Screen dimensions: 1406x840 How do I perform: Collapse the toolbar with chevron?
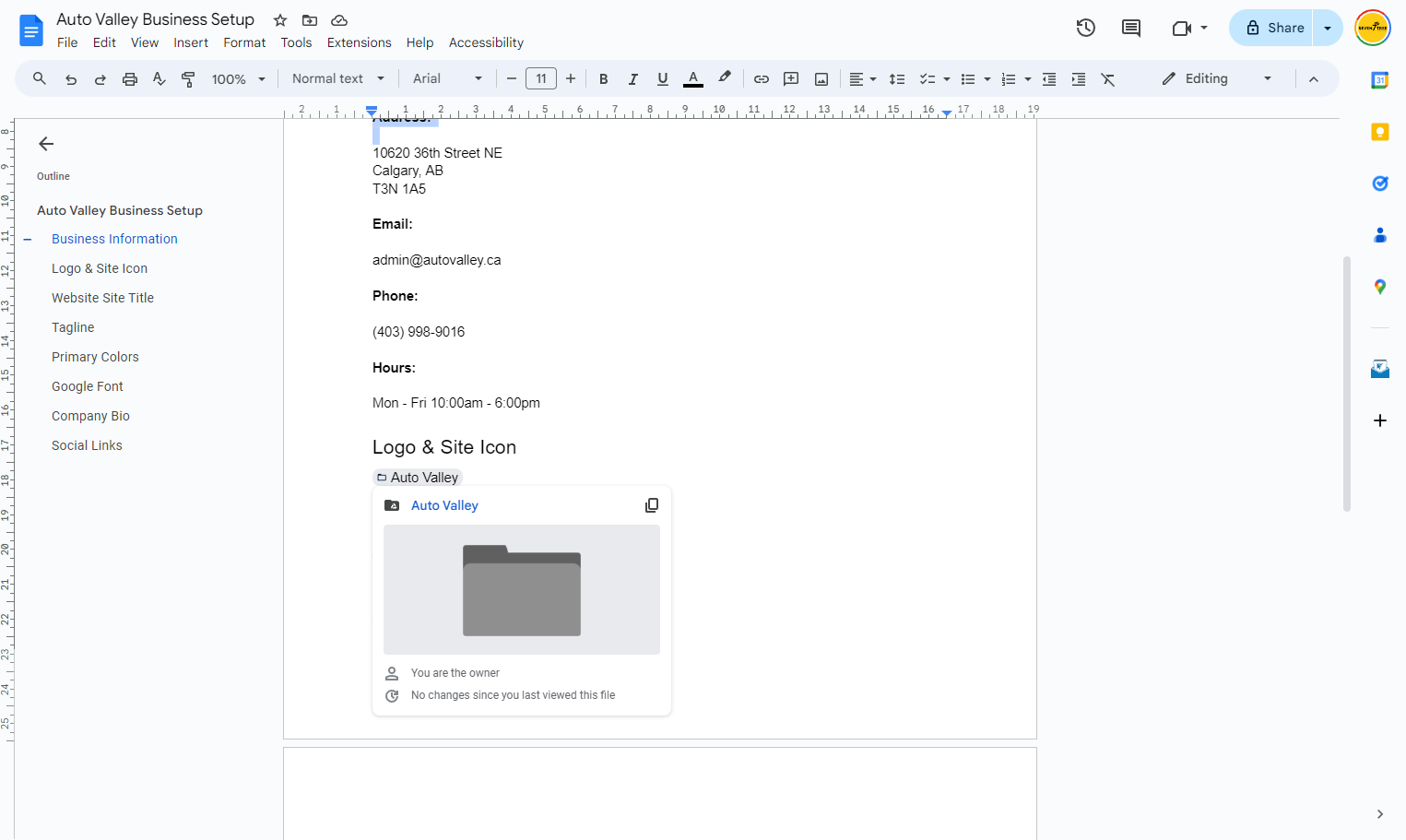[x=1314, y=79]
